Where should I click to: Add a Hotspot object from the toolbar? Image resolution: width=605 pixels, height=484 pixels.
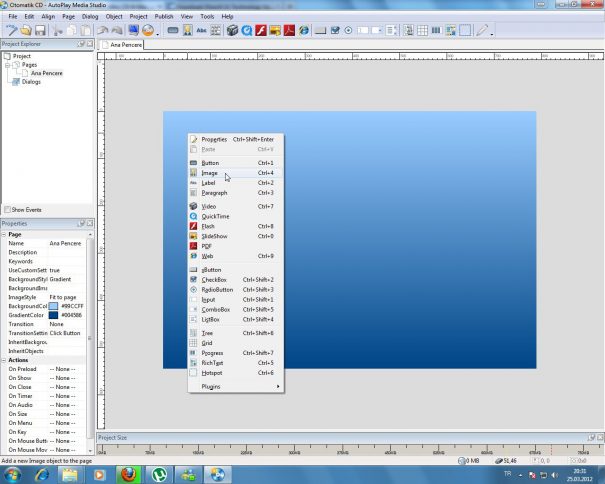point(465,30)
